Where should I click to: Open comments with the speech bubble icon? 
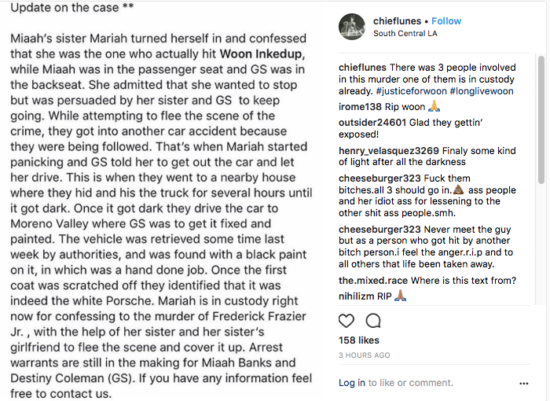(x=373, y=321)
